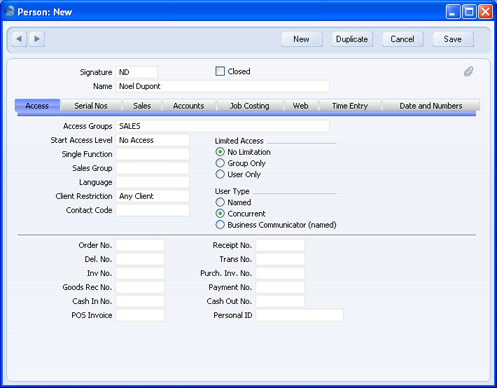Focus the Start Access Level field
Image resolution: width=497 pixels, height=388 pixels.
point(153,140)
